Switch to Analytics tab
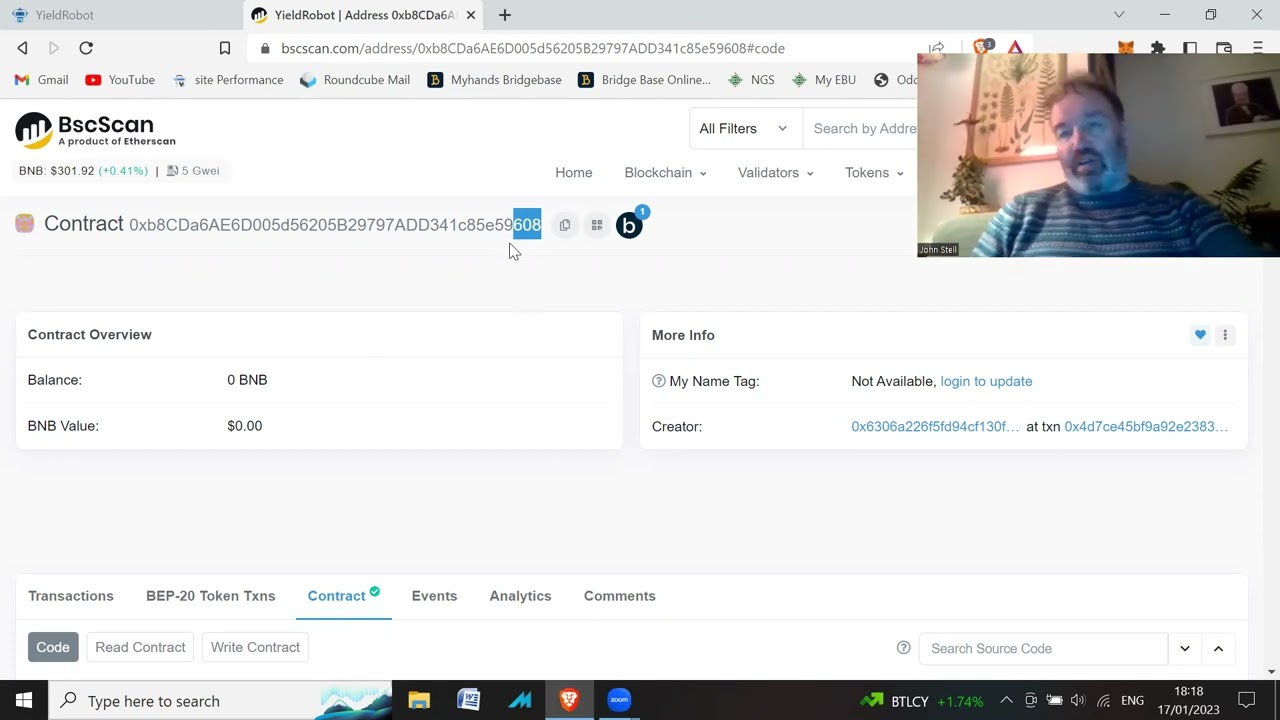1280x720 pixels. pos(520,596)
